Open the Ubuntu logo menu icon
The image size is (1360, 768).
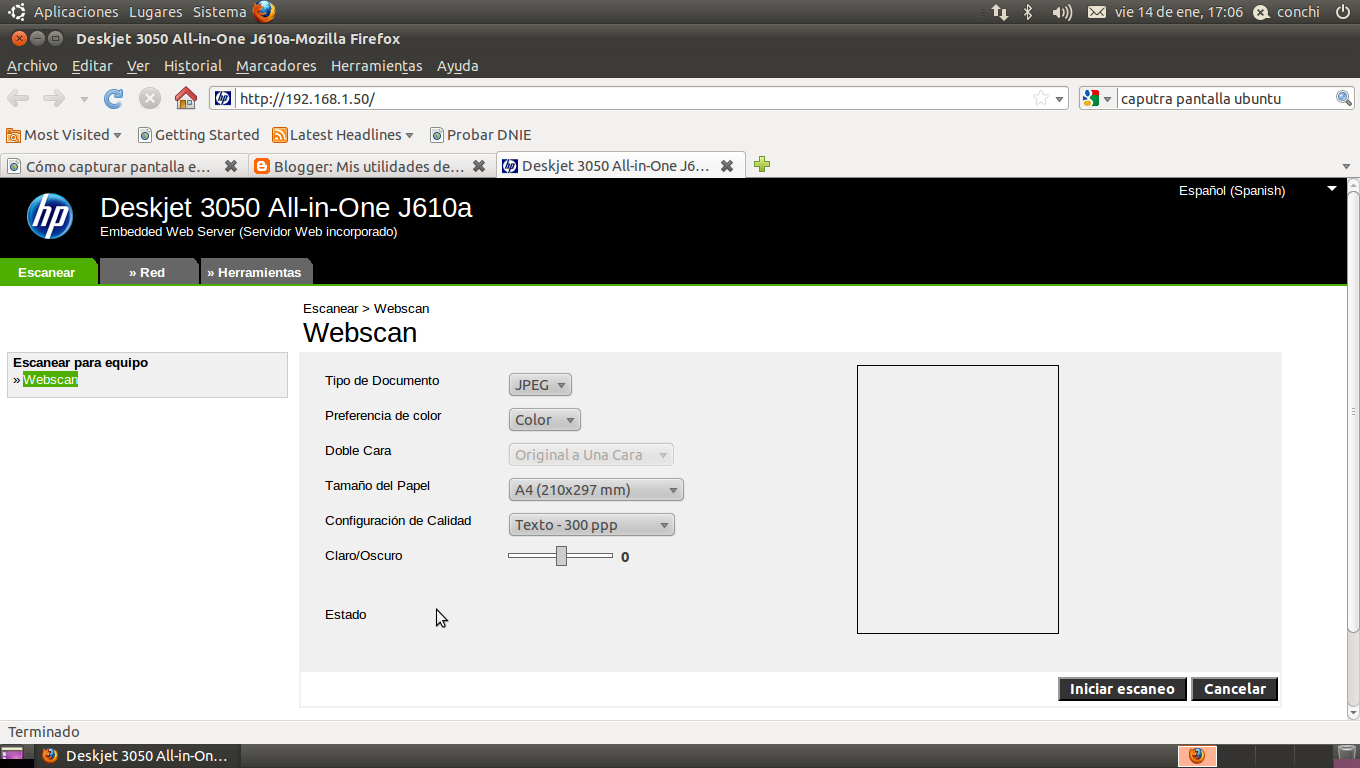tap(17, 12)
